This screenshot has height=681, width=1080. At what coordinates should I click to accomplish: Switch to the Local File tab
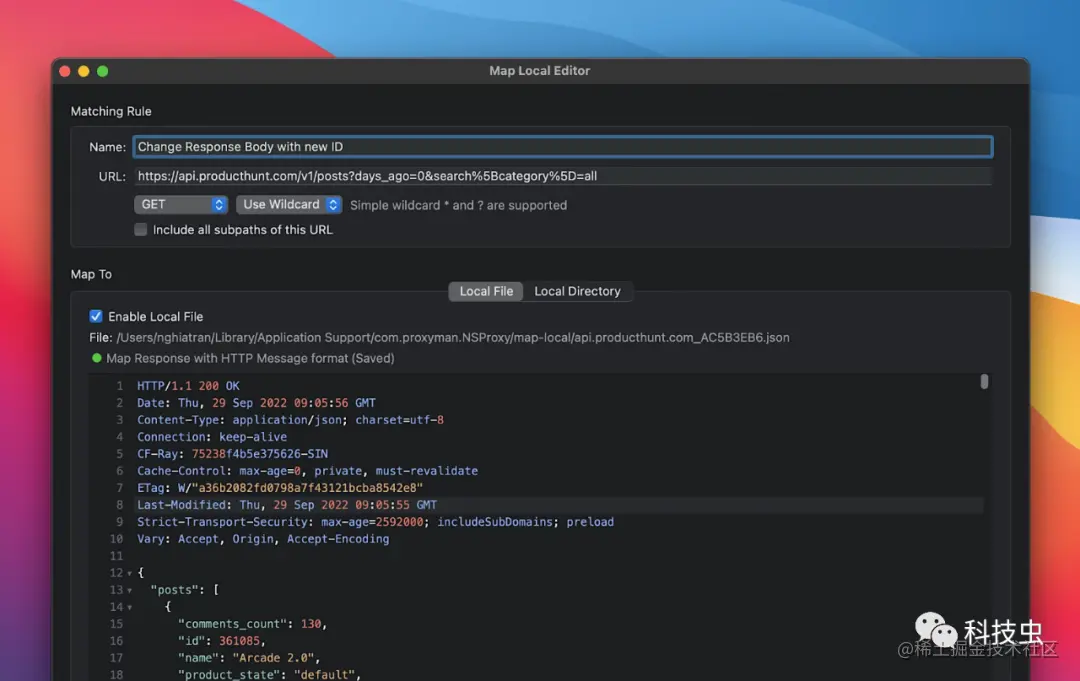click(x=486, y=291)
